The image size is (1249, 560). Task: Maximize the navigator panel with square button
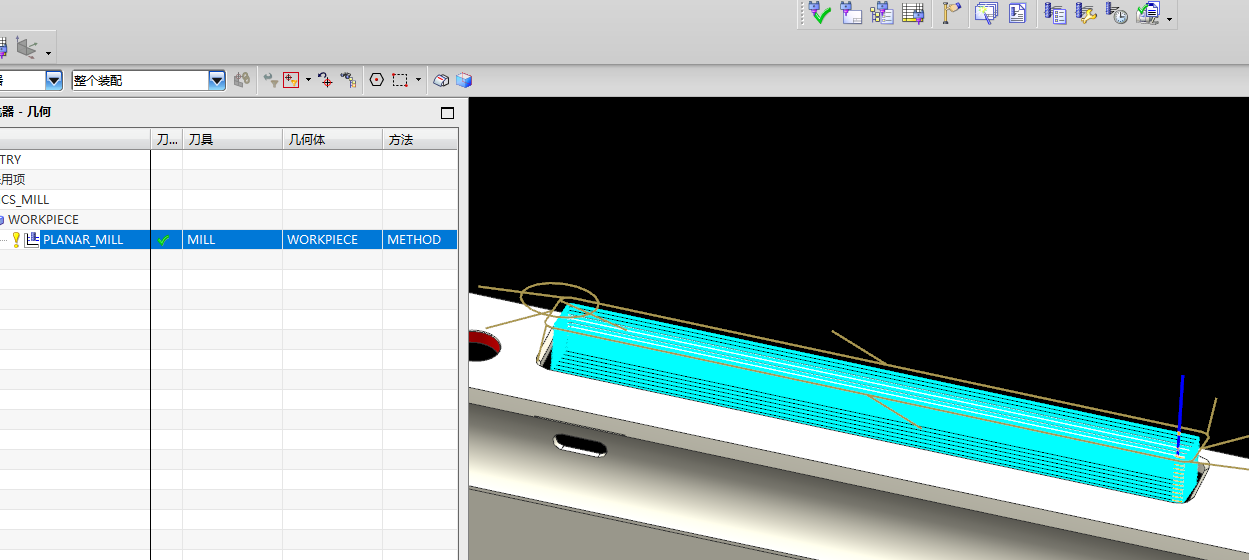tap(447, 113)
